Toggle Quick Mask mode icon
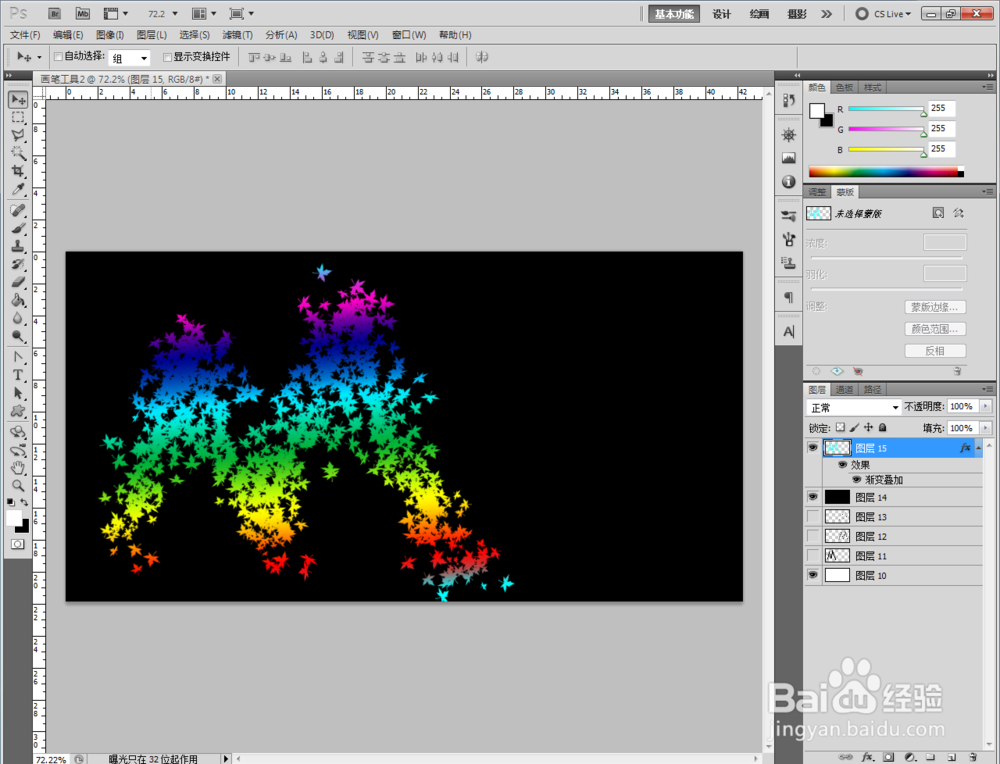 pyautogui.click(x=18, y=544)
